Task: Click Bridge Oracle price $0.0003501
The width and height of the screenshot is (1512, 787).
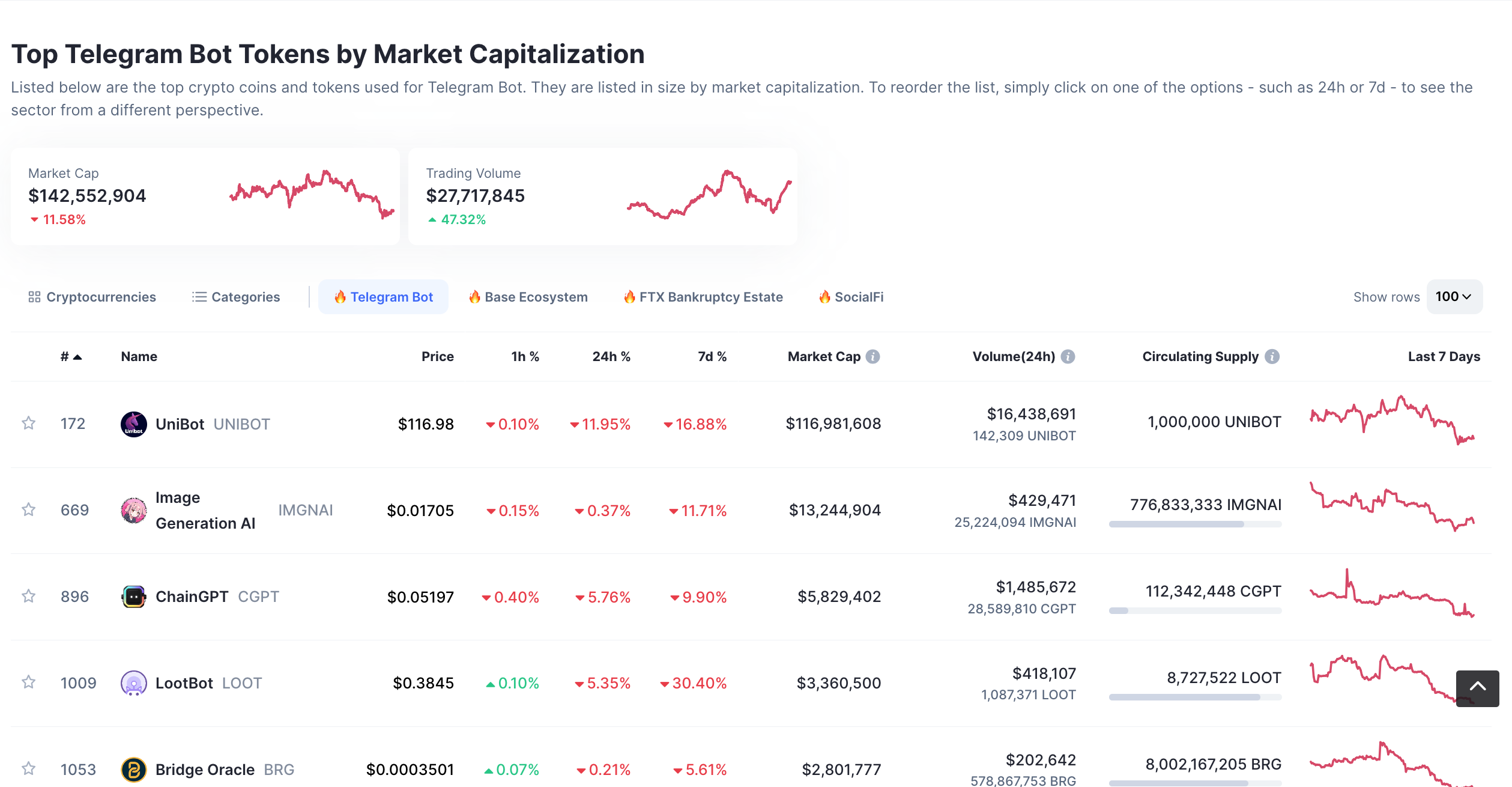Action: pos(410,770)
